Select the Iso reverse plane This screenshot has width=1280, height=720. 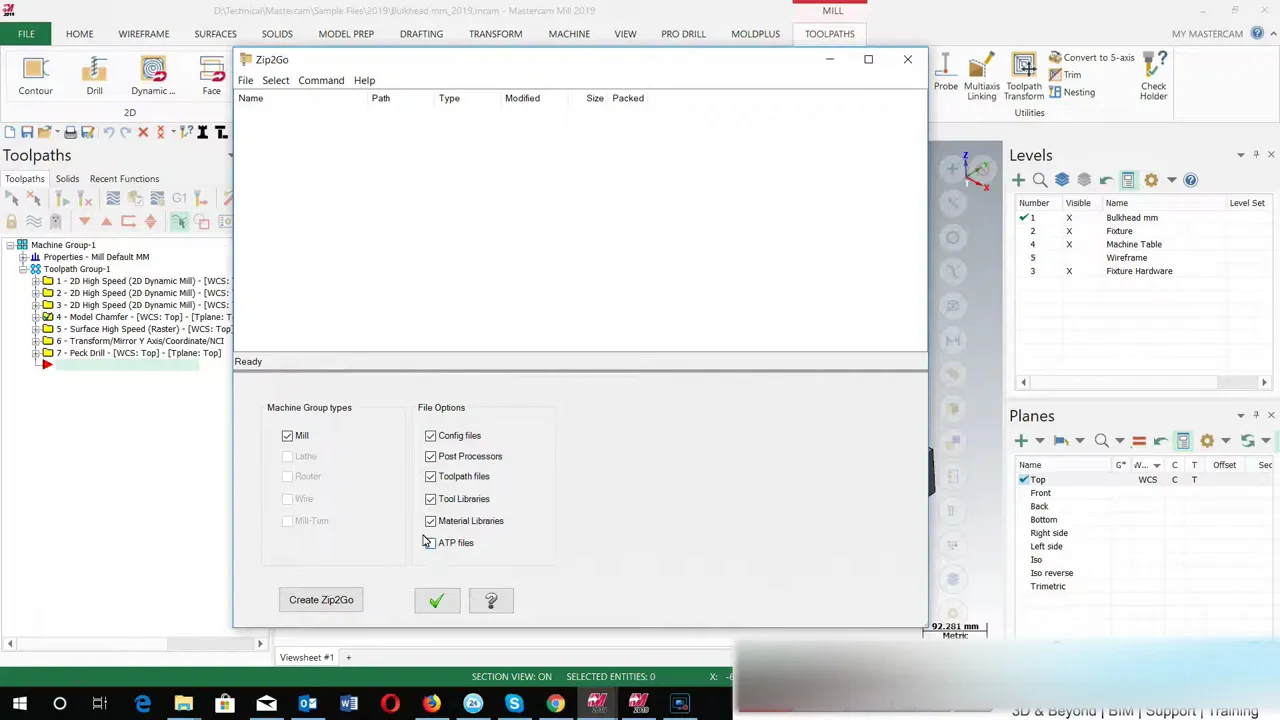click(x=1051, y=573)
